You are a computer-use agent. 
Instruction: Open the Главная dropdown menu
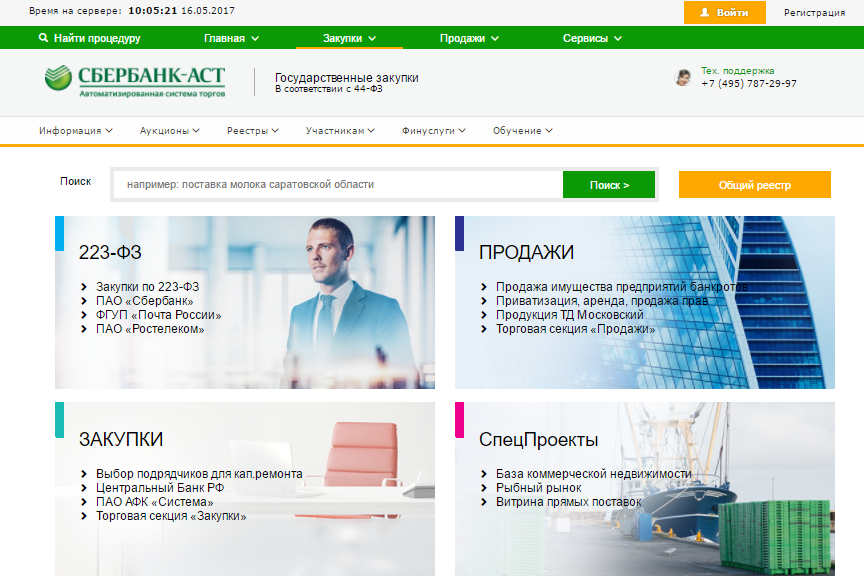231,38
